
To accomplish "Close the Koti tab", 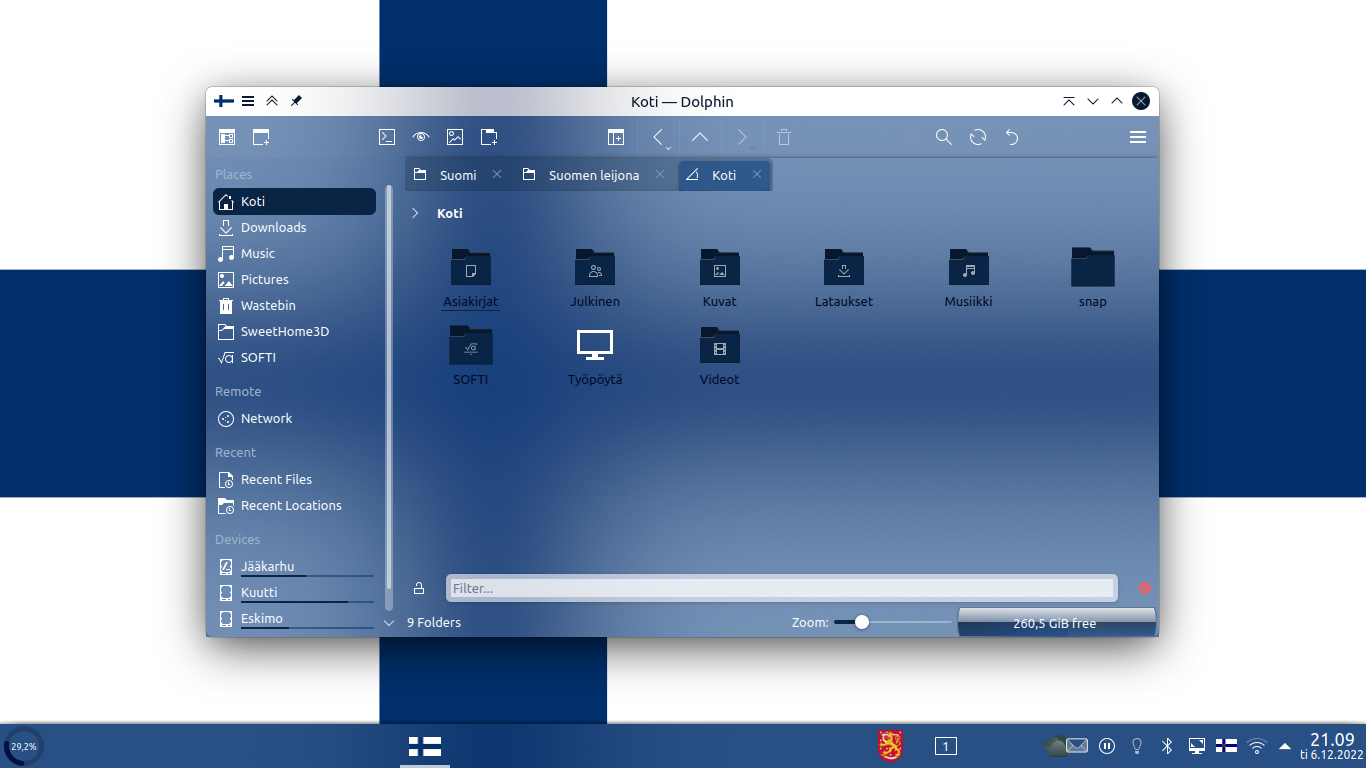I will [757, 175].
